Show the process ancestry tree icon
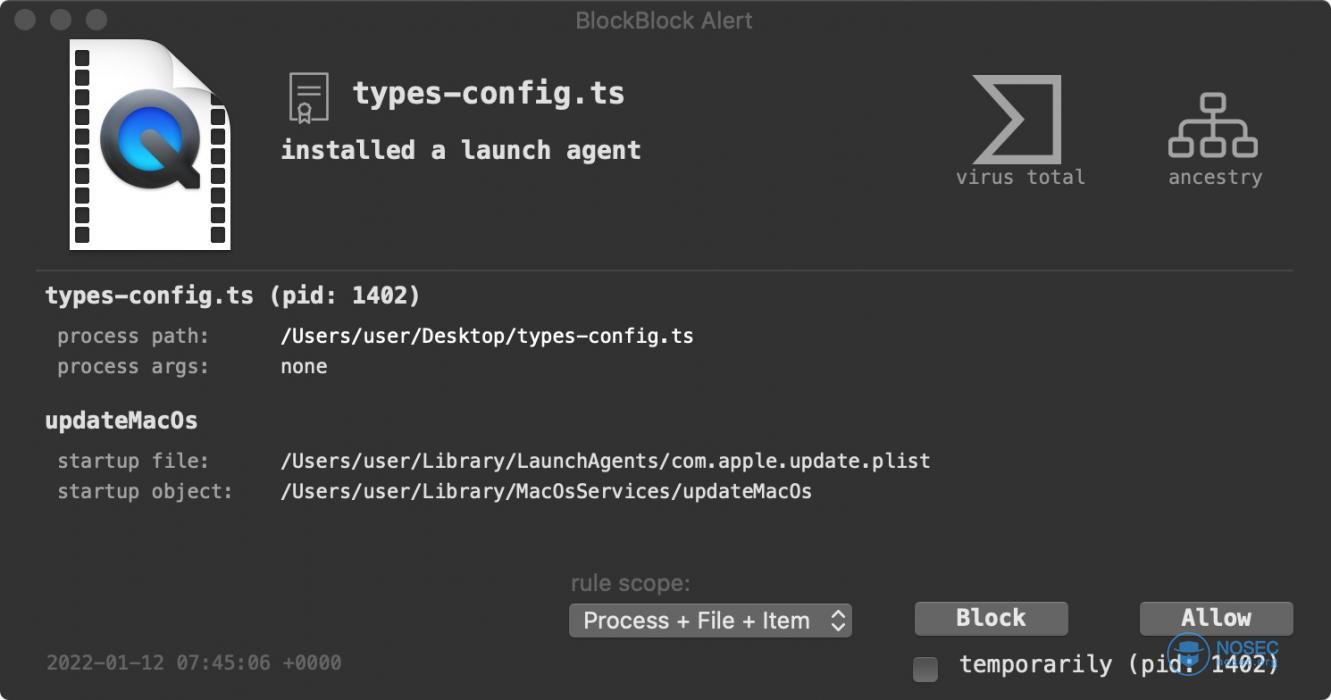Viewport: 1331px width, 700px height. 1213,125
